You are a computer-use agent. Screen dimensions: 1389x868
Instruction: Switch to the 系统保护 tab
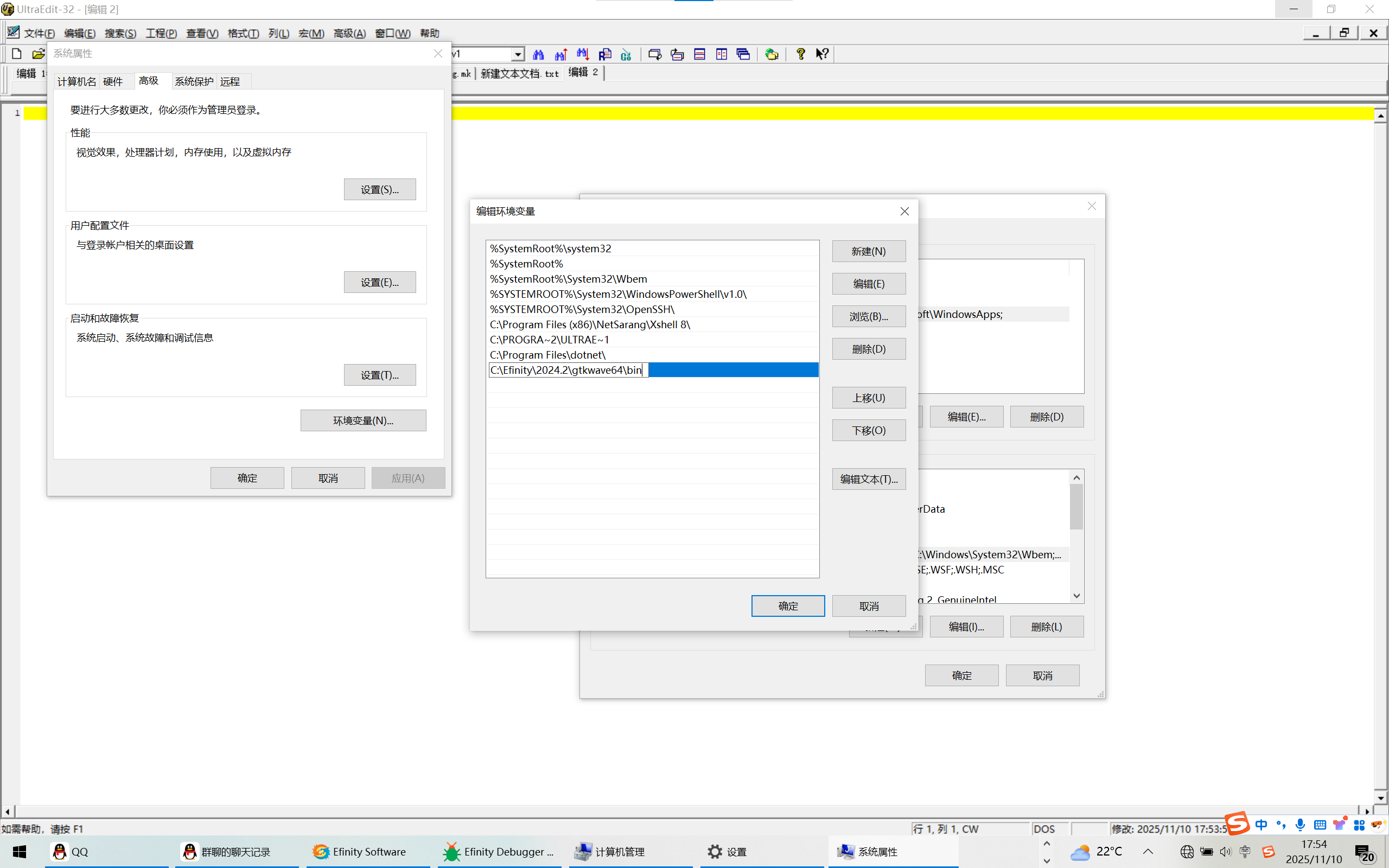(193, 81)
